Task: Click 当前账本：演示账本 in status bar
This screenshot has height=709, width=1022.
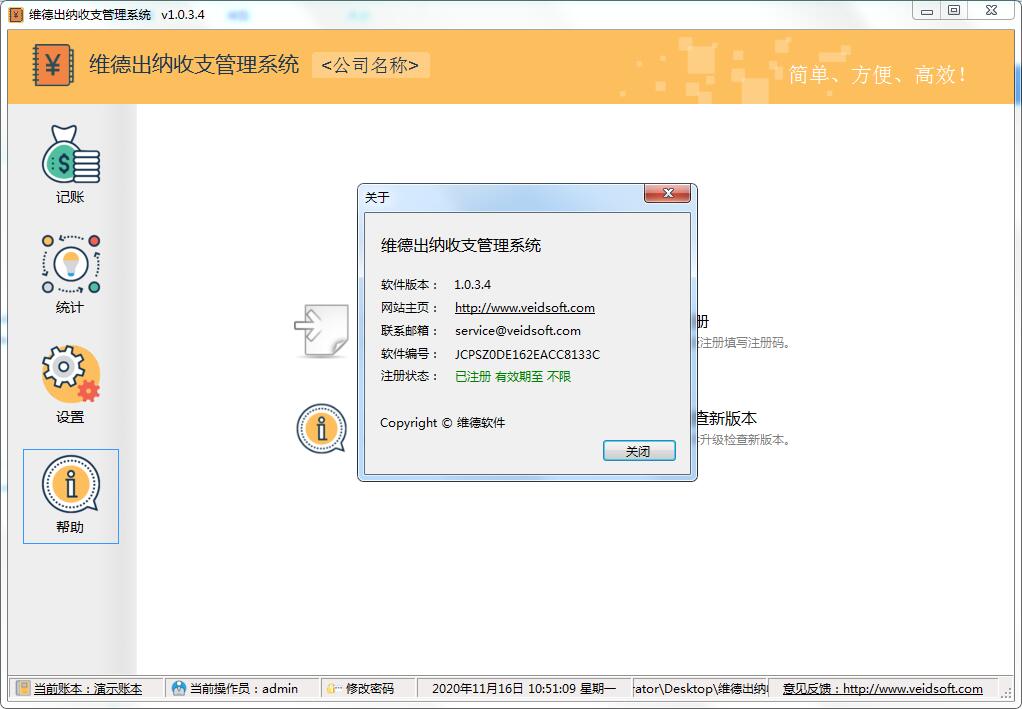Action: click(x=88, y=688)
